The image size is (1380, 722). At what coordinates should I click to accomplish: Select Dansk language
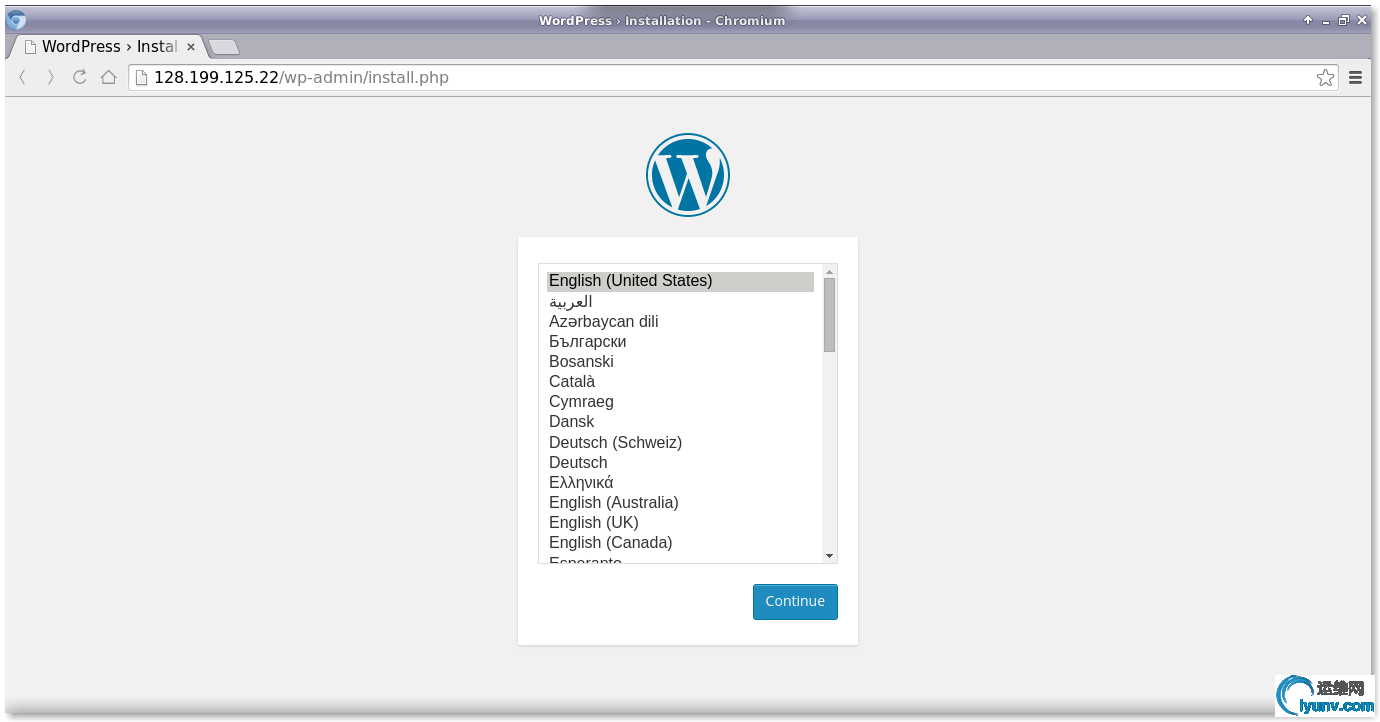pos(680,421)
